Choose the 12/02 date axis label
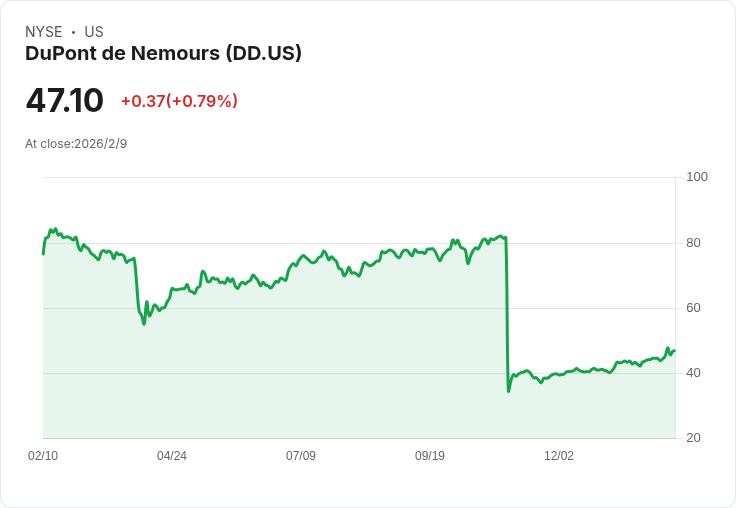This screenshot has height=508, width=736. 559,456
